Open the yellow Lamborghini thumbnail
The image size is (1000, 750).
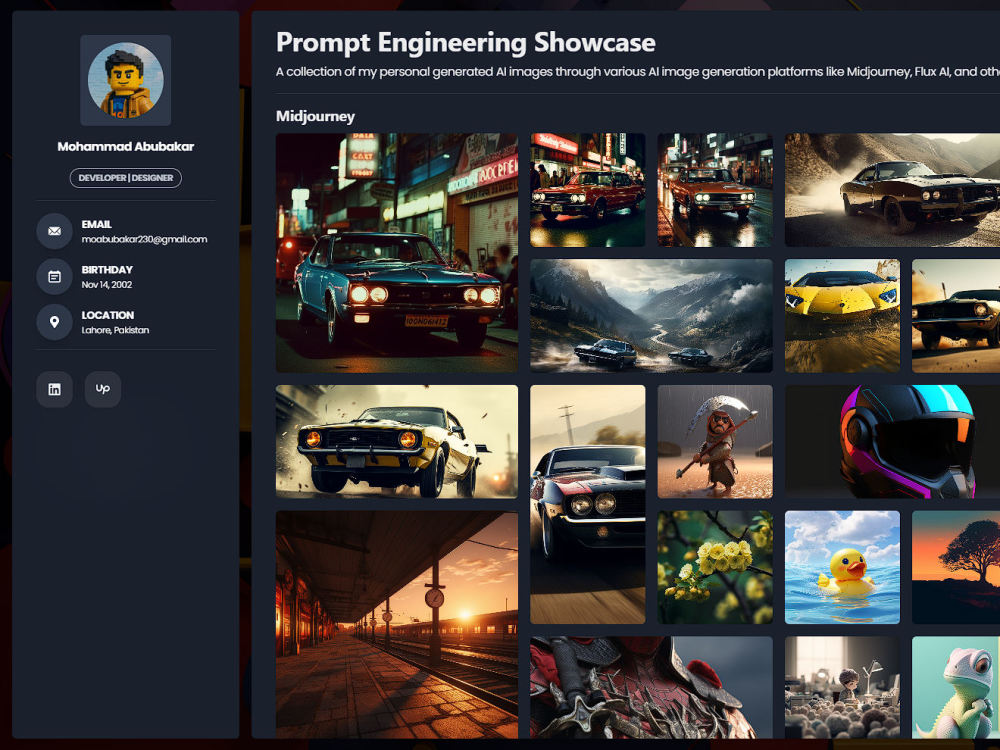click(x=842, y=316)
